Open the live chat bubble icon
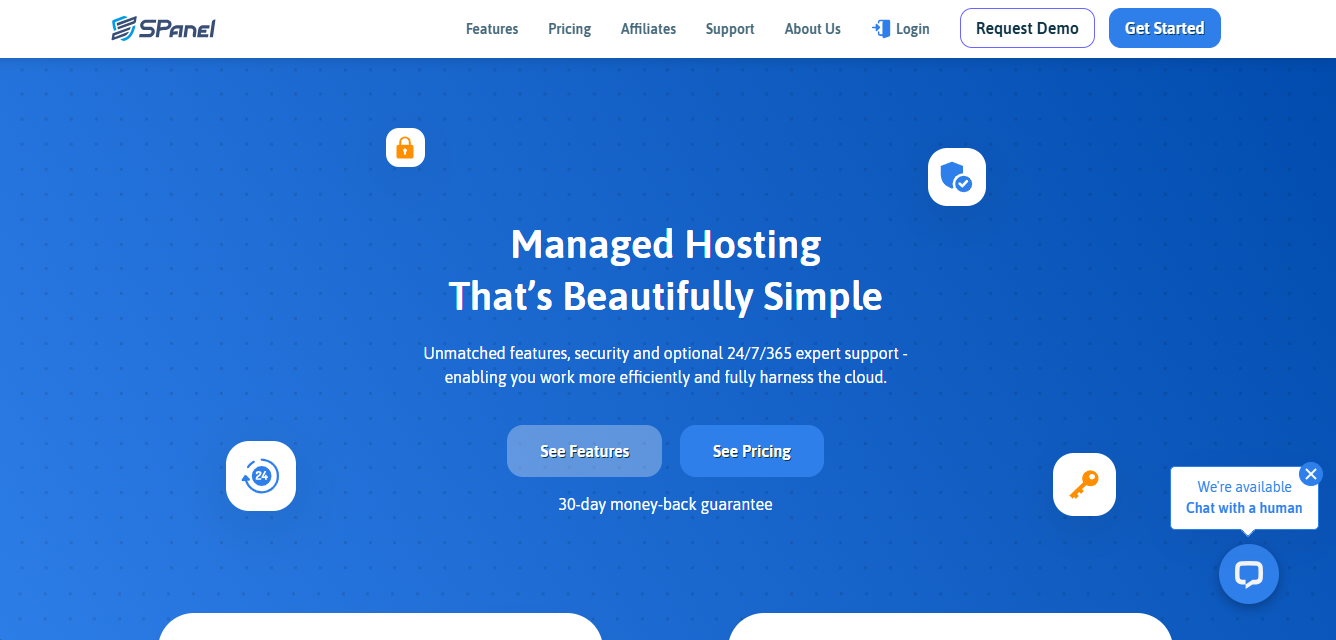 tap(1248, 574)
